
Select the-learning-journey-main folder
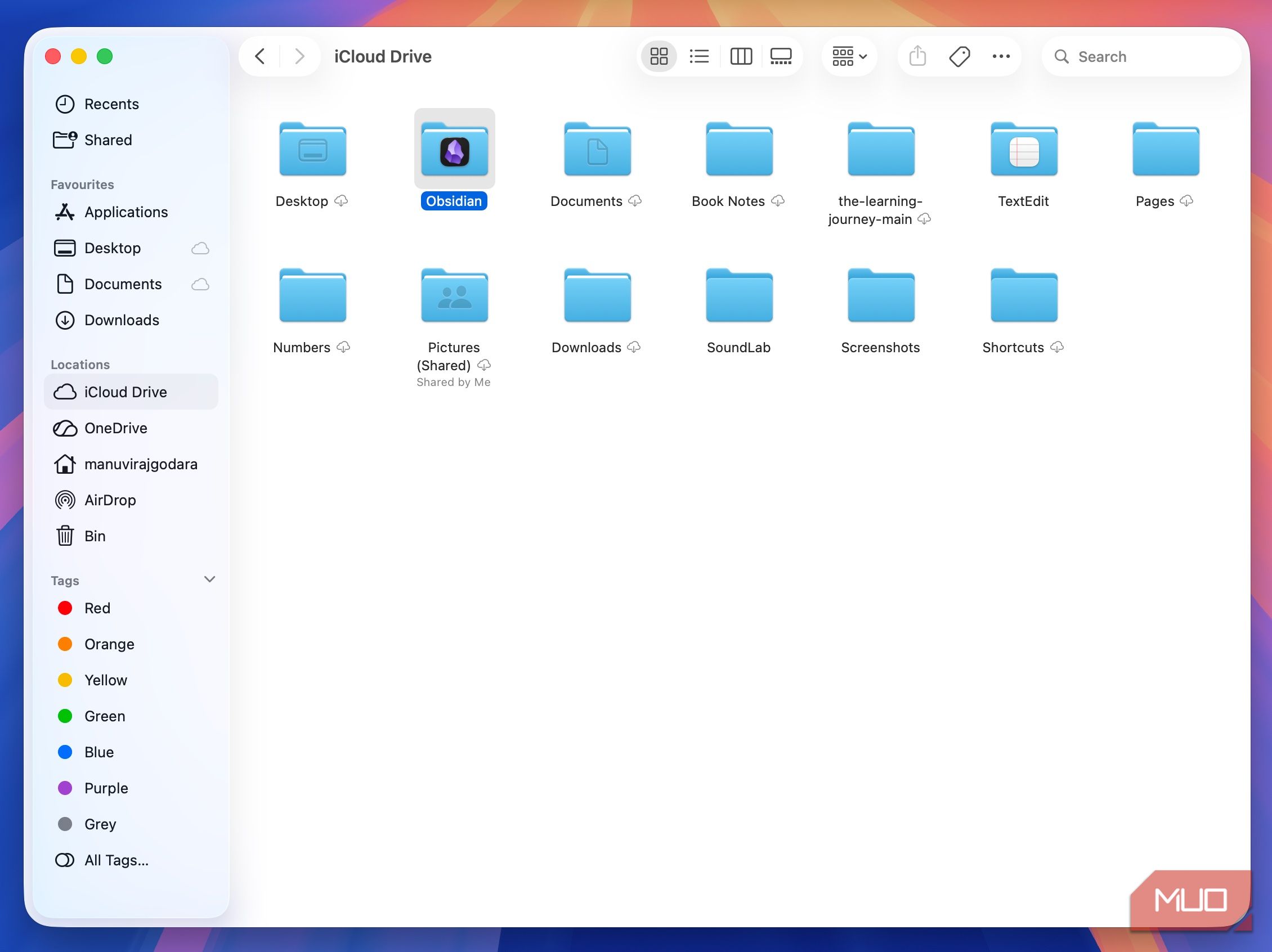pyautogui.click(x=881, y=149)
